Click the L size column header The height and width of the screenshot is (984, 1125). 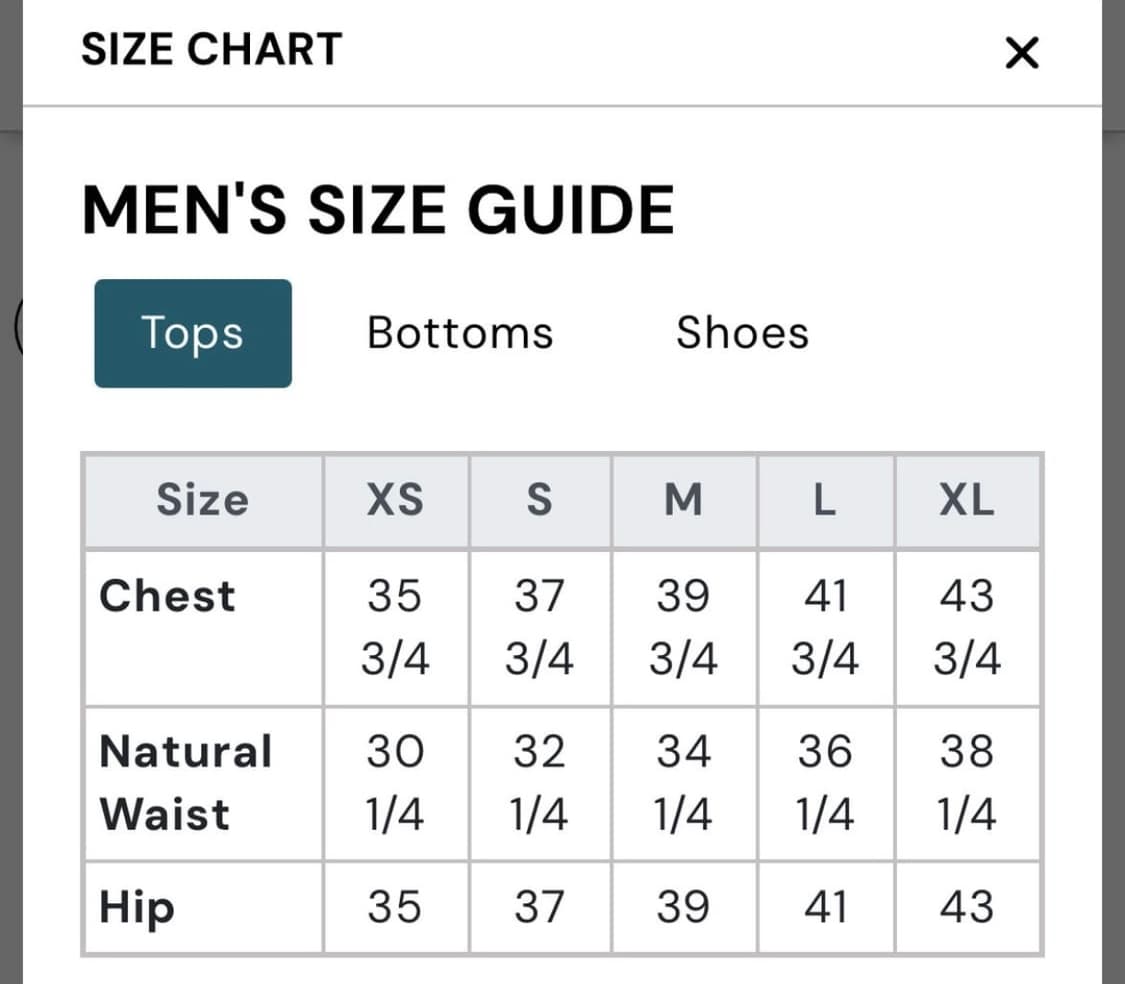coord(825,500)
